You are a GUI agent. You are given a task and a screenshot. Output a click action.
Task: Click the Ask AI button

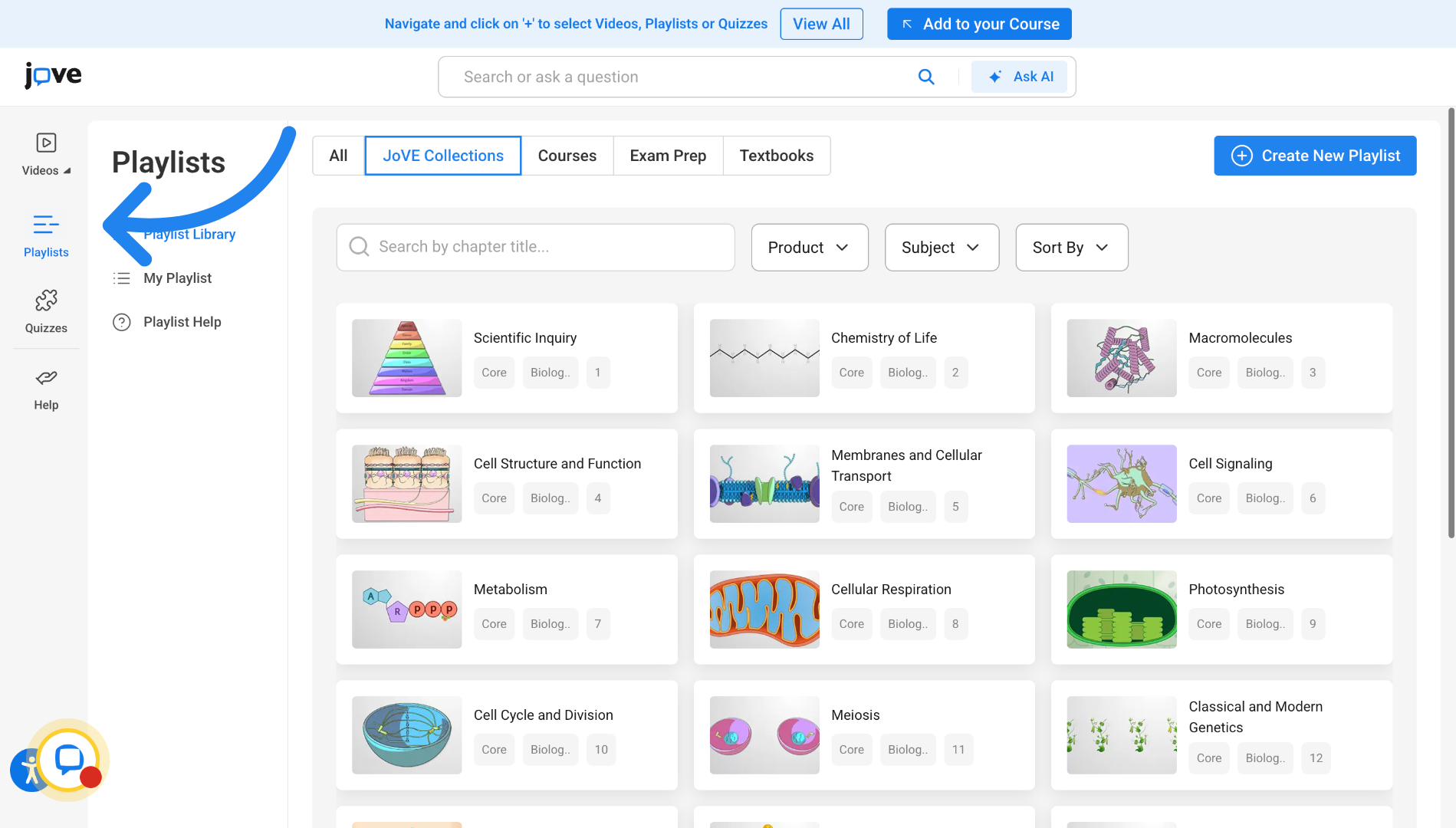[x=1019, y=77]
